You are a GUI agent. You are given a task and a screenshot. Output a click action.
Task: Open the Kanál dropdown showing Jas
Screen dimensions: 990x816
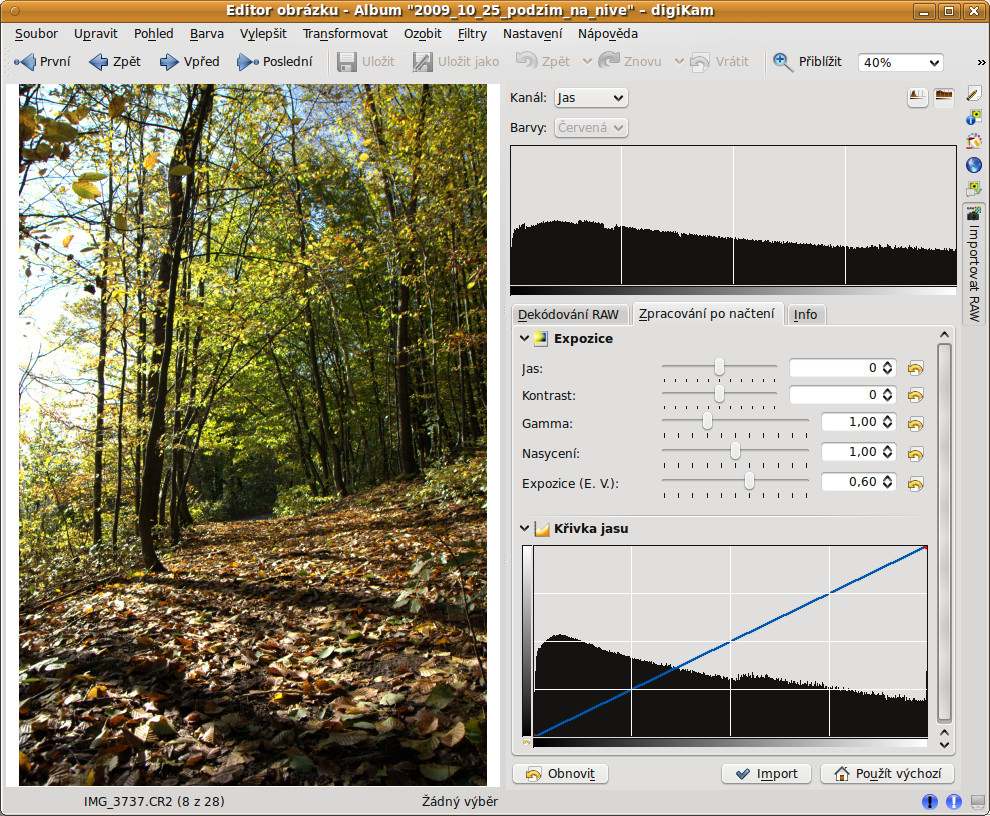pyautogui.click(x=590, y=98)
